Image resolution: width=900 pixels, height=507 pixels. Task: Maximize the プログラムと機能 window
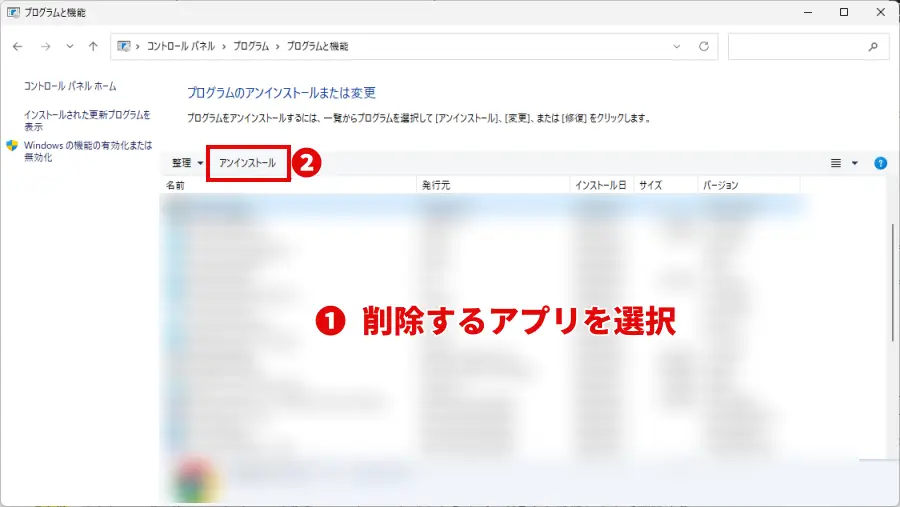tap(844, 12)
